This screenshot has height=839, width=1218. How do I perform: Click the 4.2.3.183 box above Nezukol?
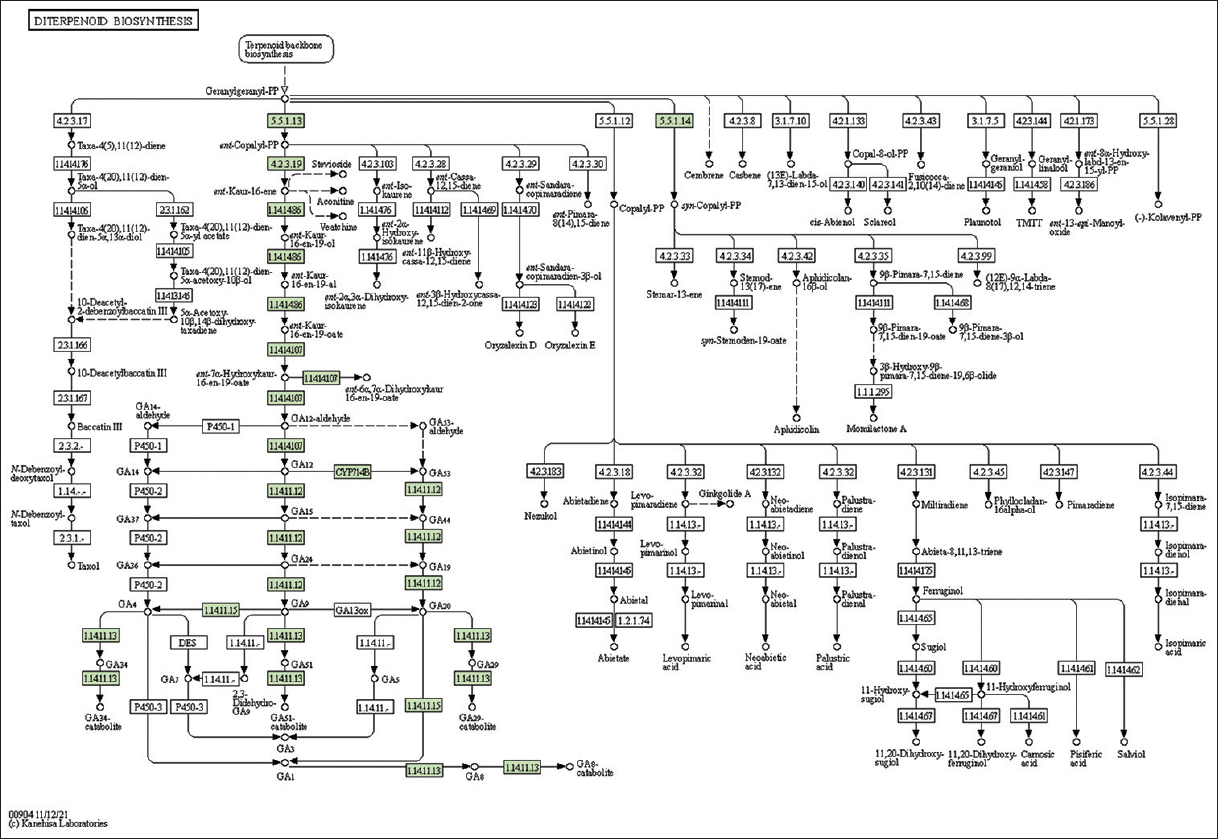[x=544, y=471]
